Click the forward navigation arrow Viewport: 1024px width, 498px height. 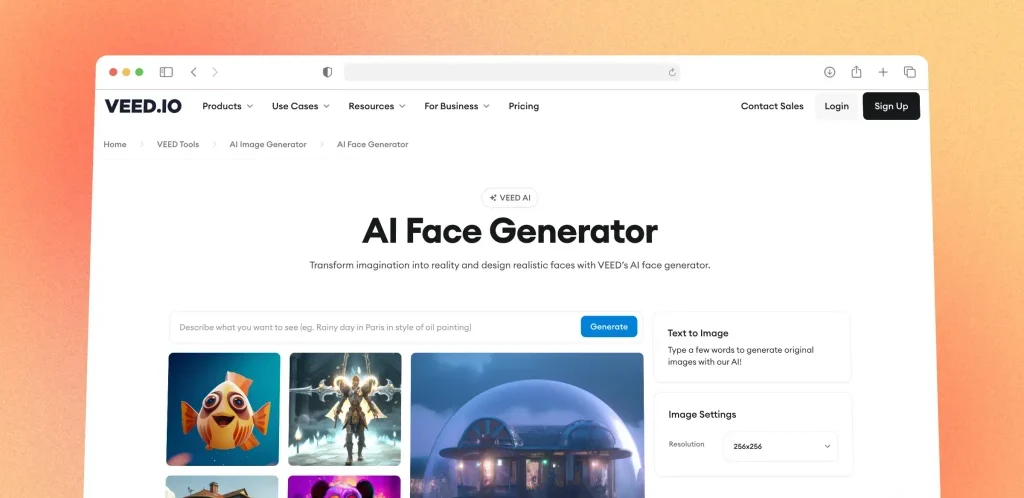215,72
